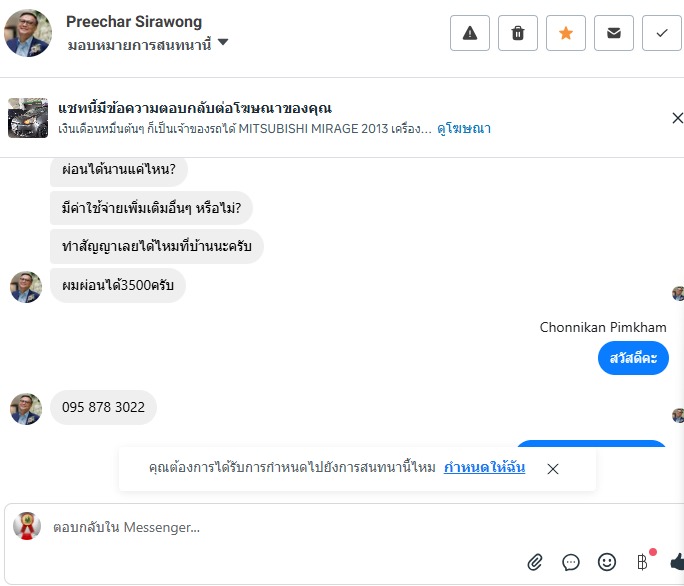
Task: Open saved replies speech bubble icon
Action: (x=571, y=562)
